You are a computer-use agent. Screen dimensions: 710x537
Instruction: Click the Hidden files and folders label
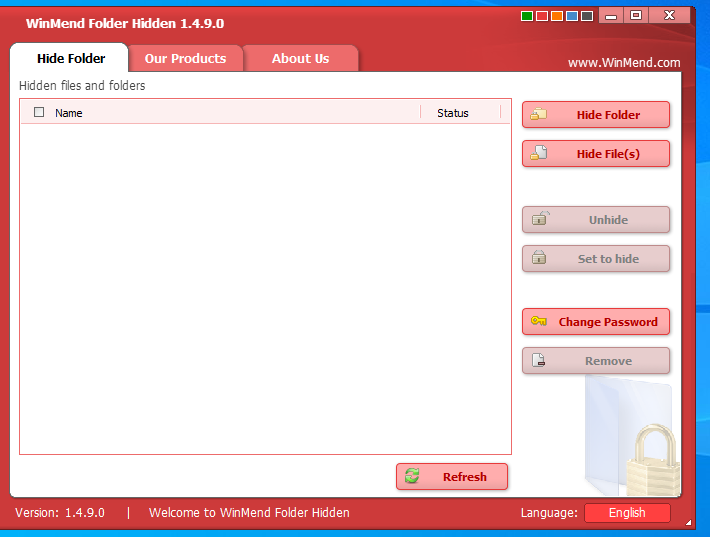click(x=82, y=85)
